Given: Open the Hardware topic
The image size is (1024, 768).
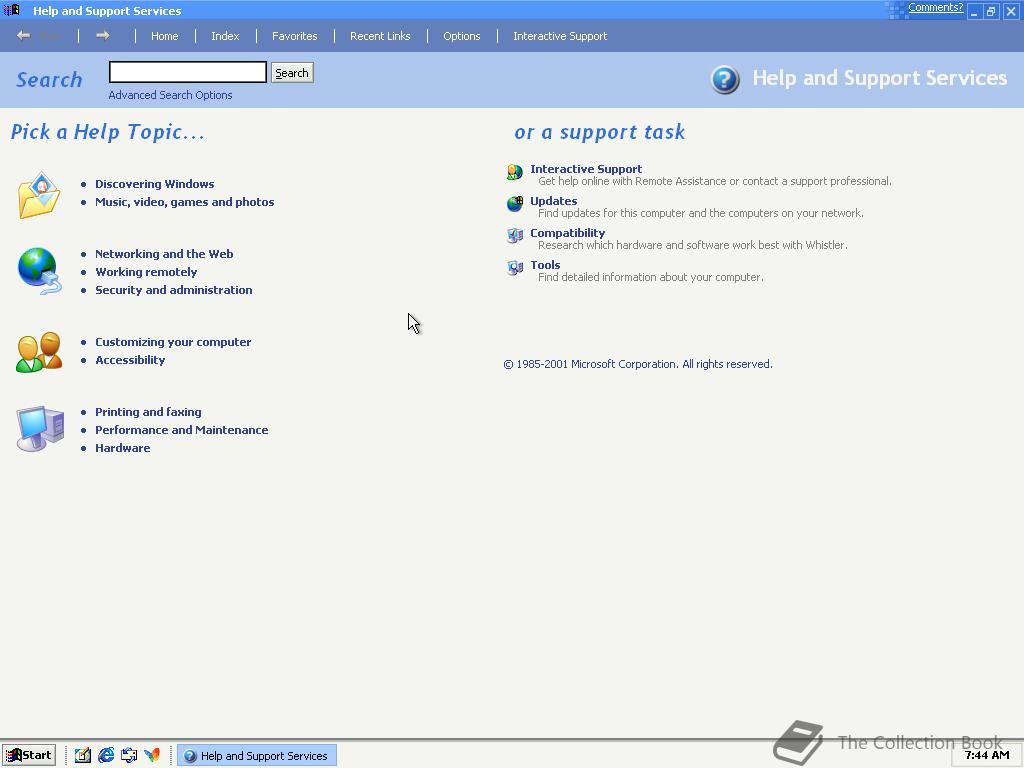Looking at the screenshot, I should click(123, 448).
